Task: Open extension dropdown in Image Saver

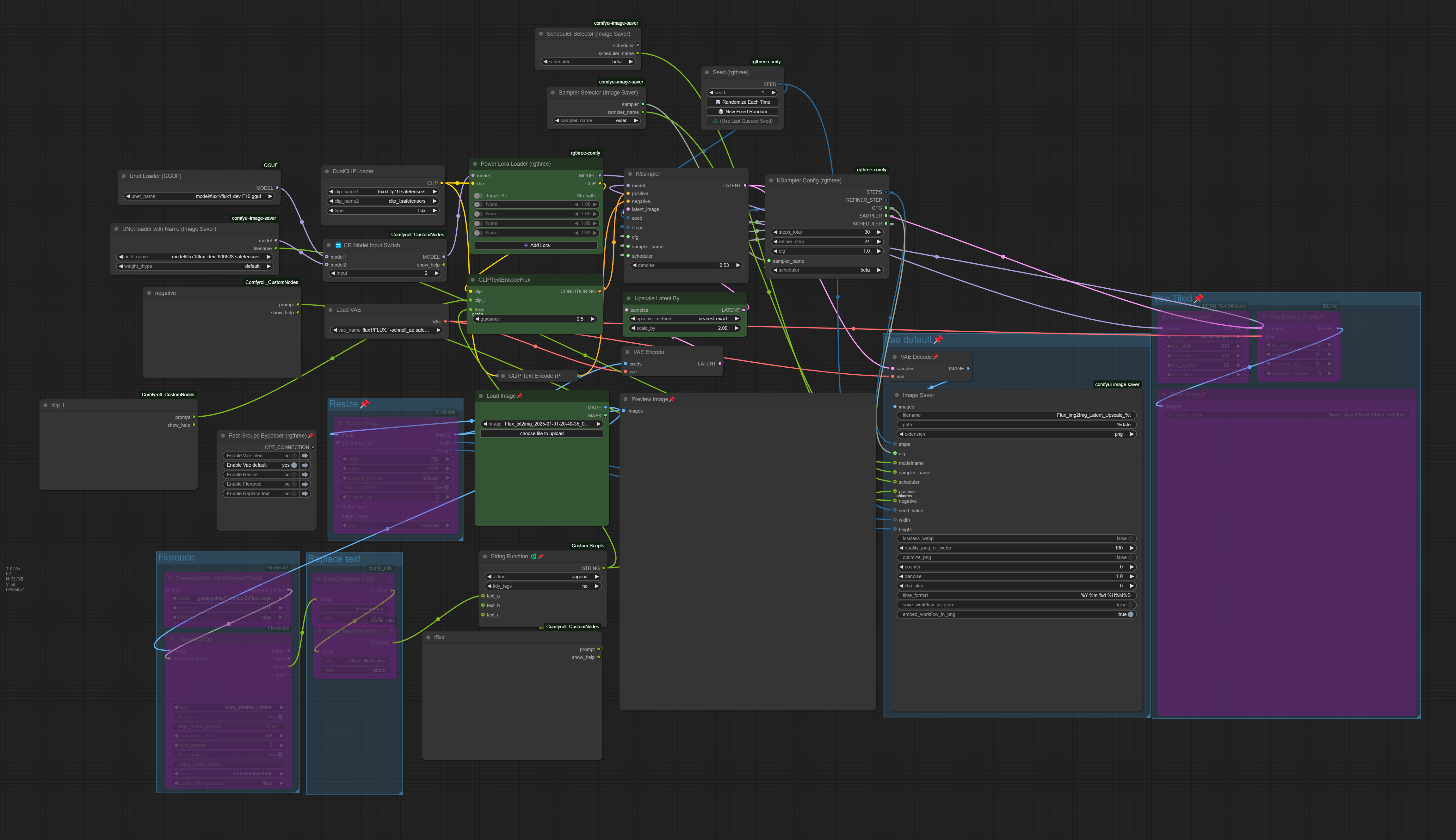Action: pyautogui.click(x=1016, y=434)
